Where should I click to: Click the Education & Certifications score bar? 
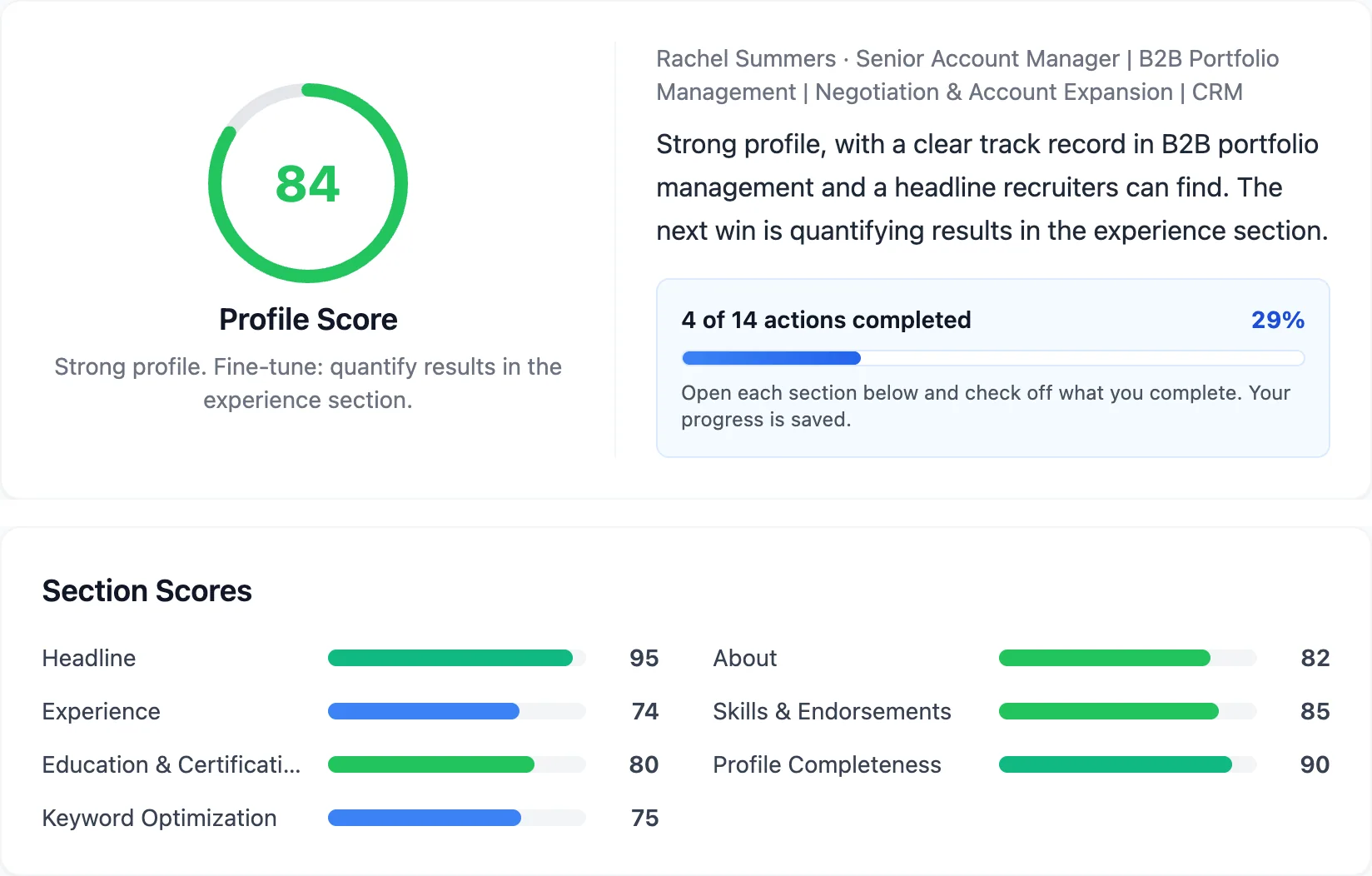[x=456, y=764]
